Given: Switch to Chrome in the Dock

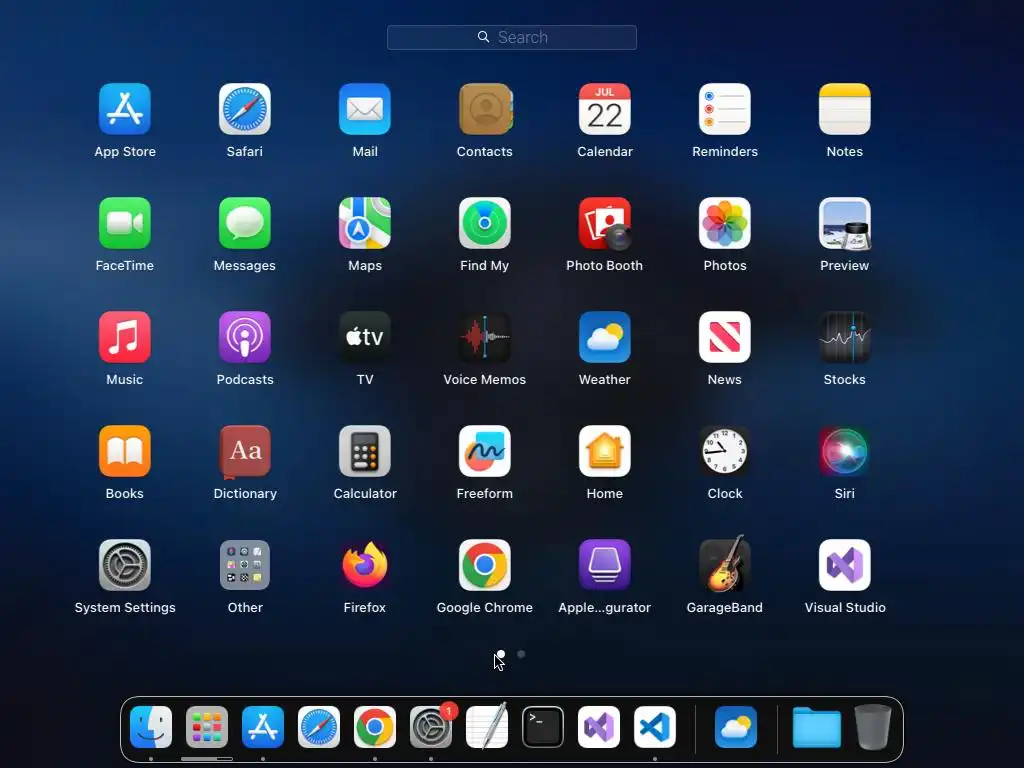Looking at the screenshot, I should (375, 727).
